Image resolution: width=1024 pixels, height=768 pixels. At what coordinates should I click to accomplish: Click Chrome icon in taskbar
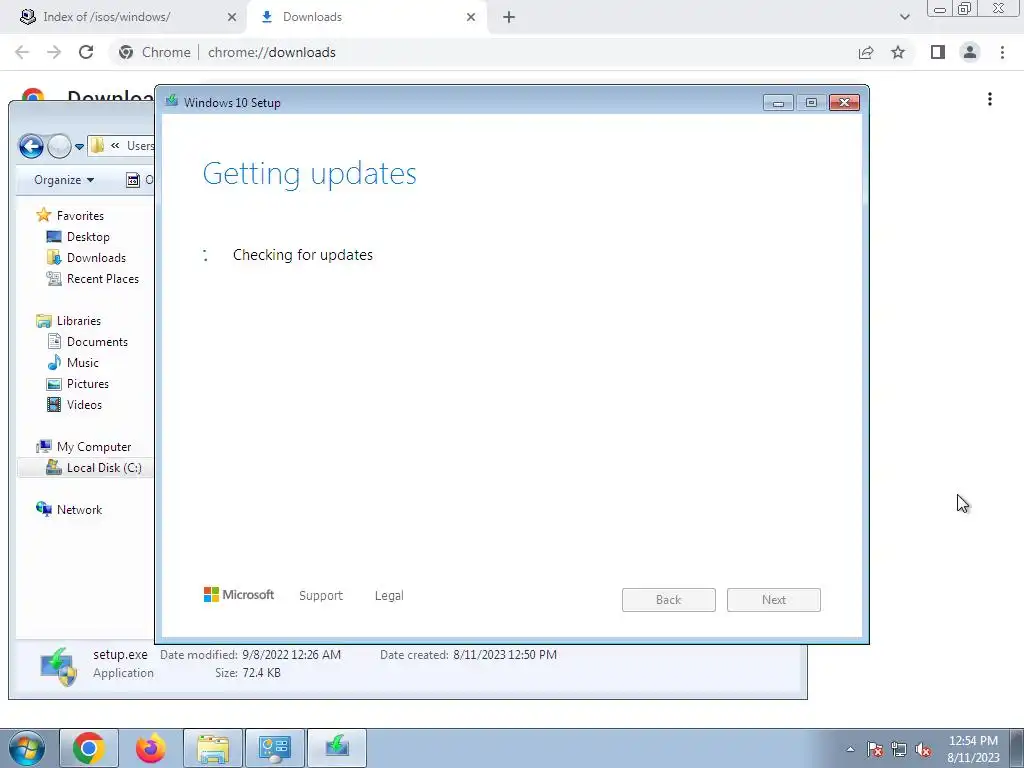point(89,748)
